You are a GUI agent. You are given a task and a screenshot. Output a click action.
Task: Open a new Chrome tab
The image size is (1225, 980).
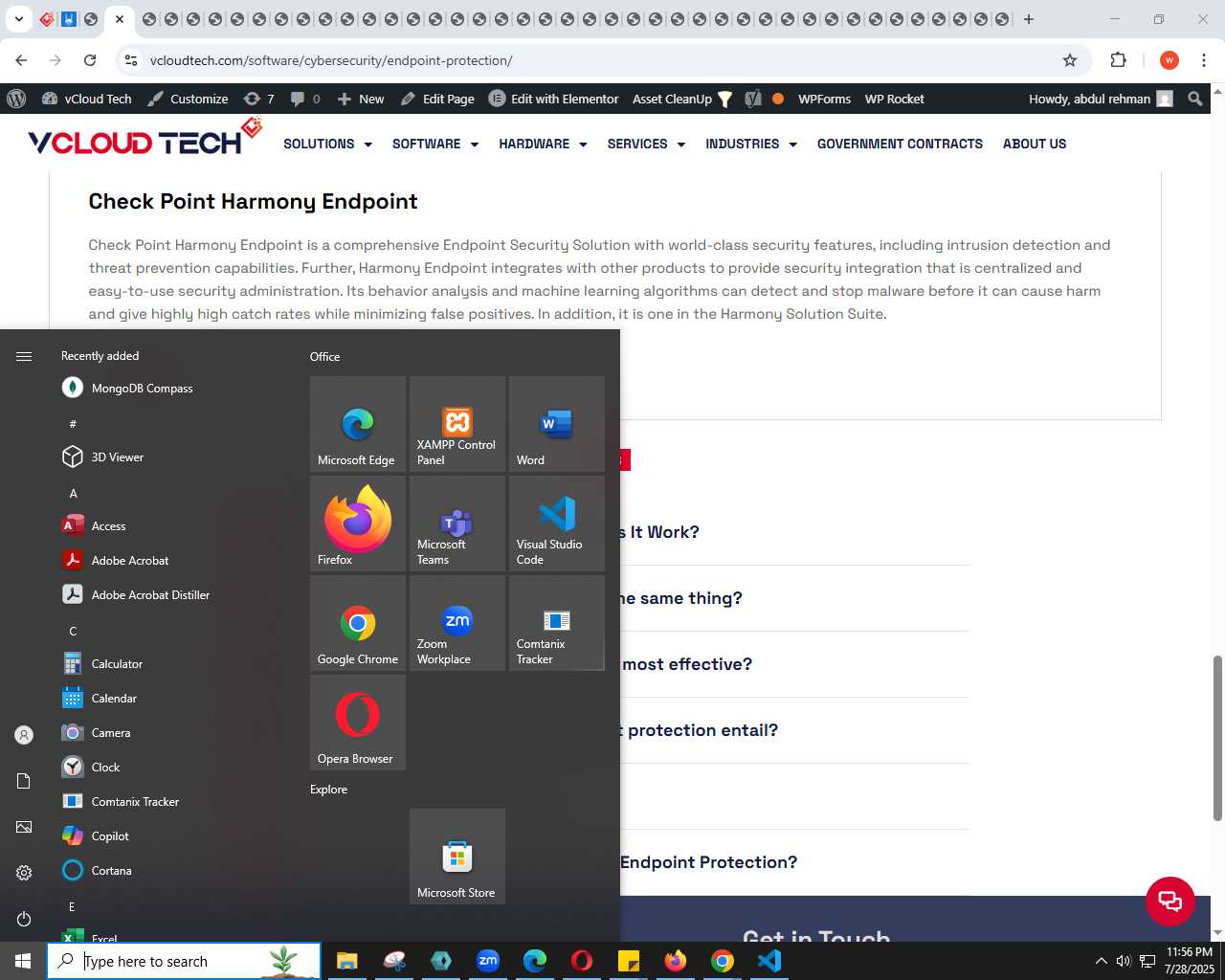(1029, 19)
